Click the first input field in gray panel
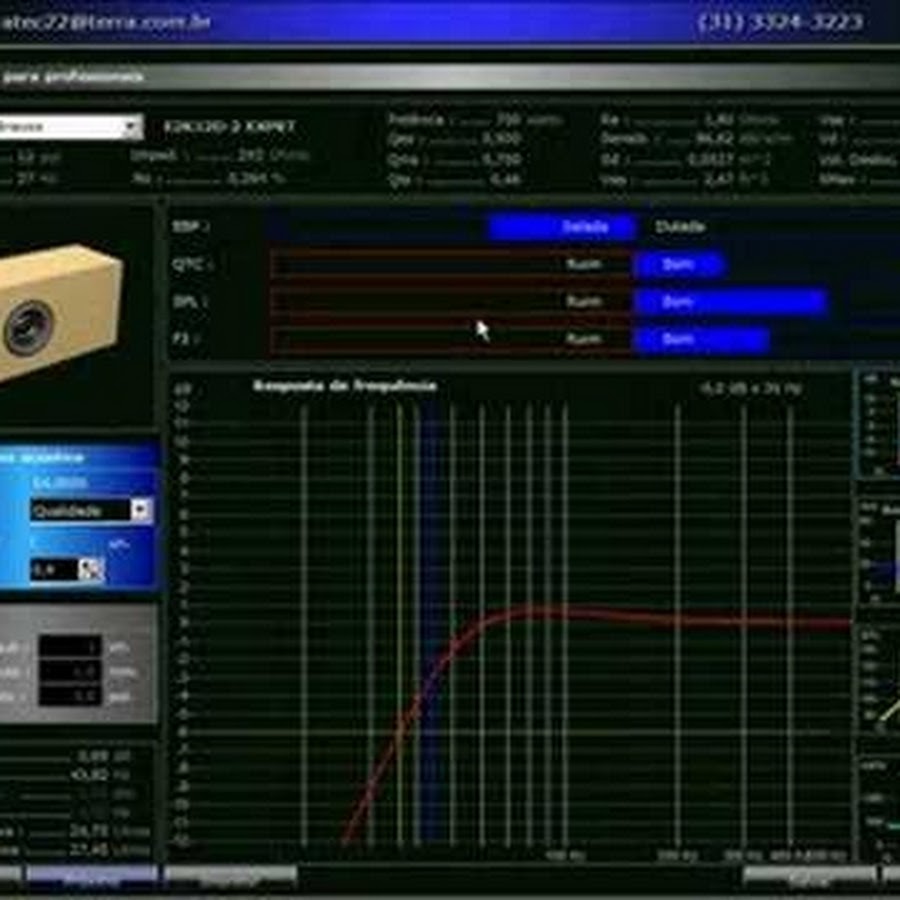The height and width of the screenshot is (900, 900). point(70,647)
